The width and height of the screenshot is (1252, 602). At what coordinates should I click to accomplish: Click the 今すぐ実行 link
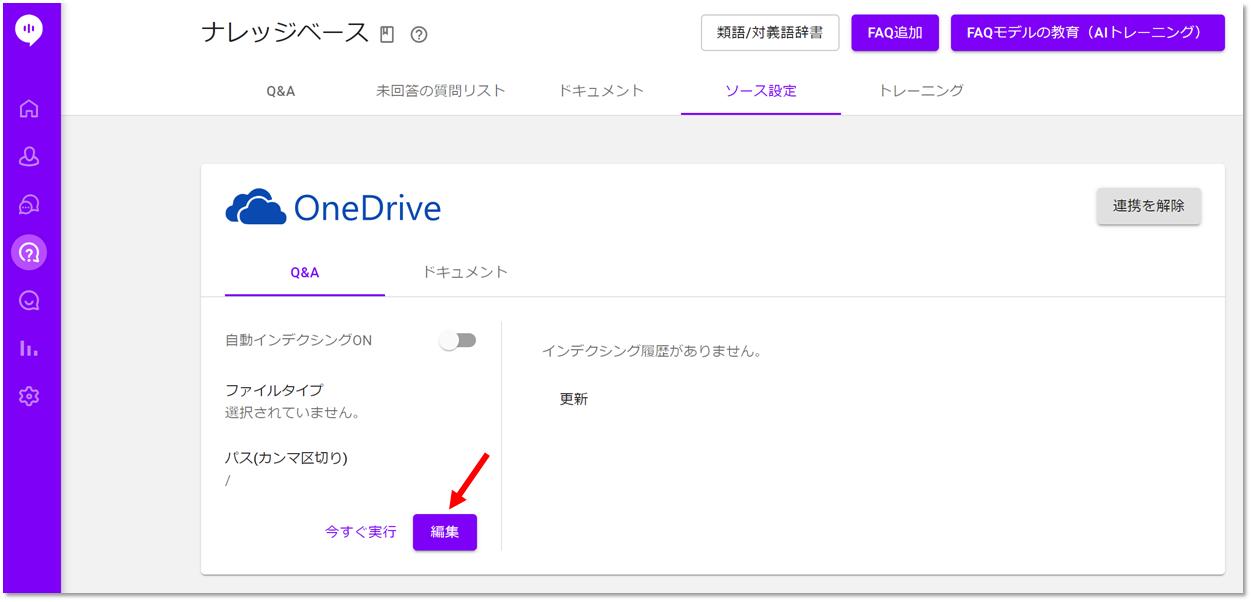[x=361, y=532]
